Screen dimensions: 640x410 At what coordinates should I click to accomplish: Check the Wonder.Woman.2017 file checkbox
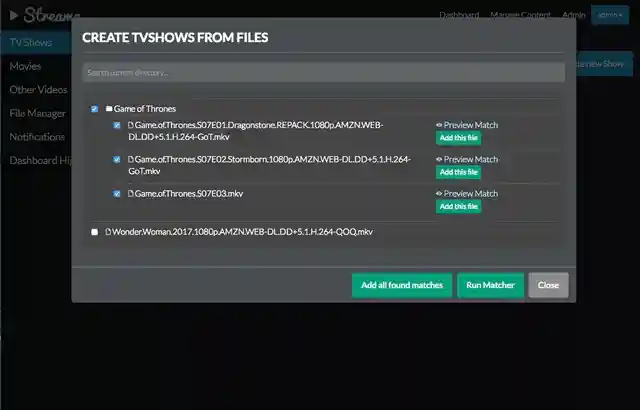(x=94, y=232)
